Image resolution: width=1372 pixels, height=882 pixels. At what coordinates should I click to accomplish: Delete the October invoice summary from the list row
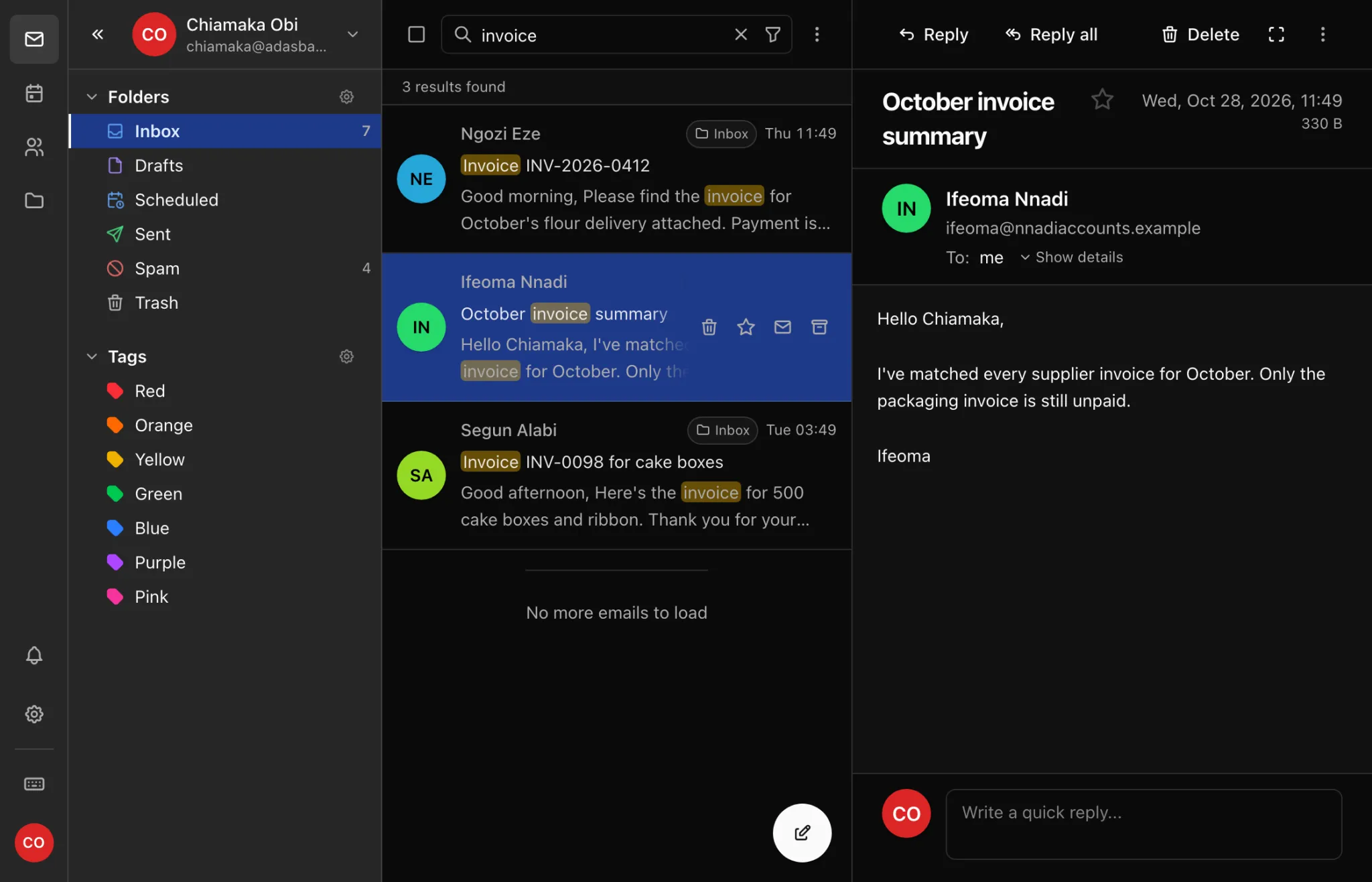(x=709, y=327)
